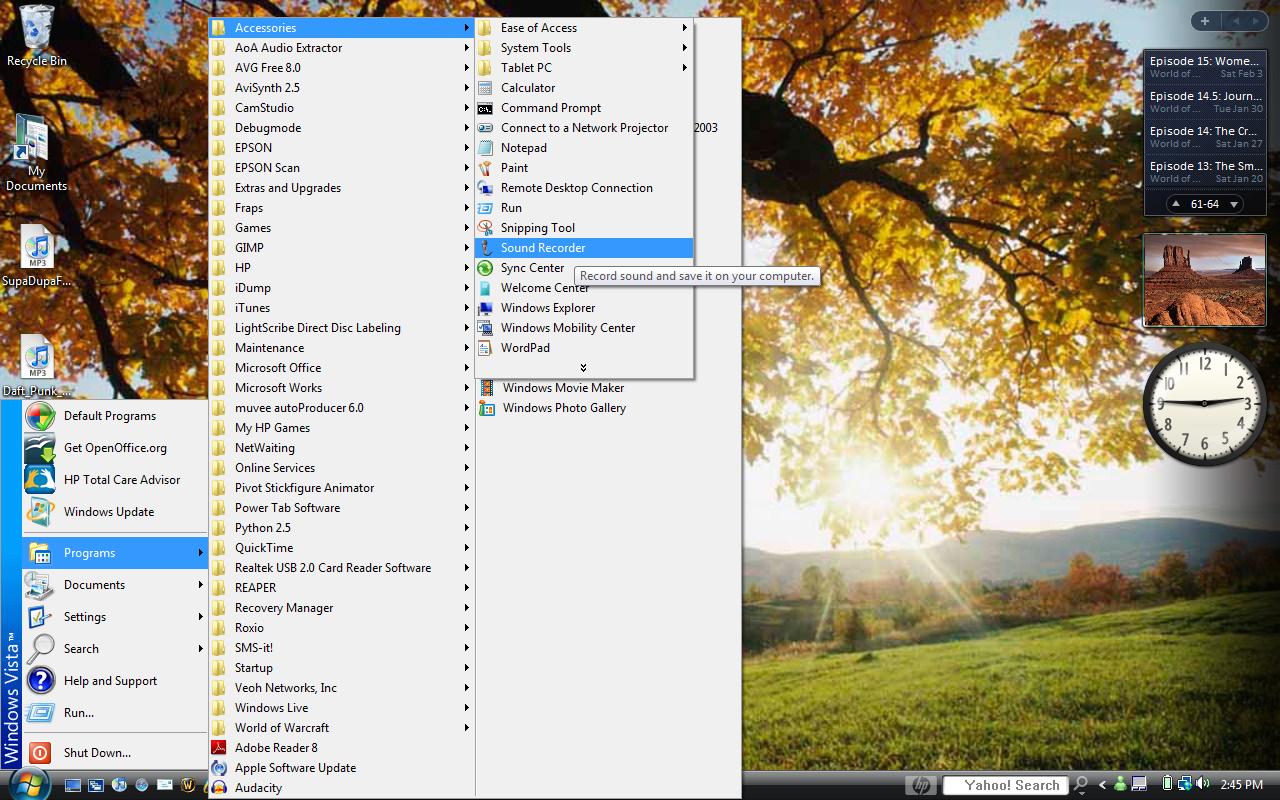Click the HP logo on the taskbar

[921, 785]
